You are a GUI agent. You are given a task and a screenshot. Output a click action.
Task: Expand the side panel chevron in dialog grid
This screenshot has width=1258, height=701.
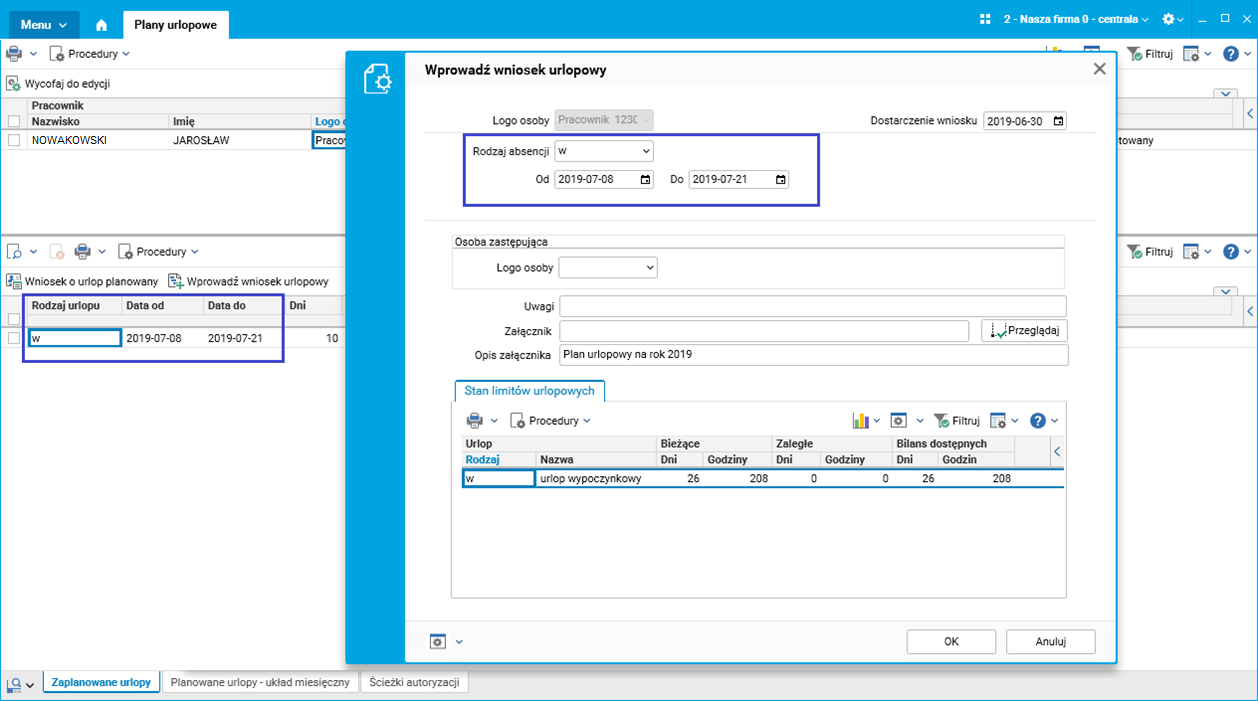tap(1057, 452)
